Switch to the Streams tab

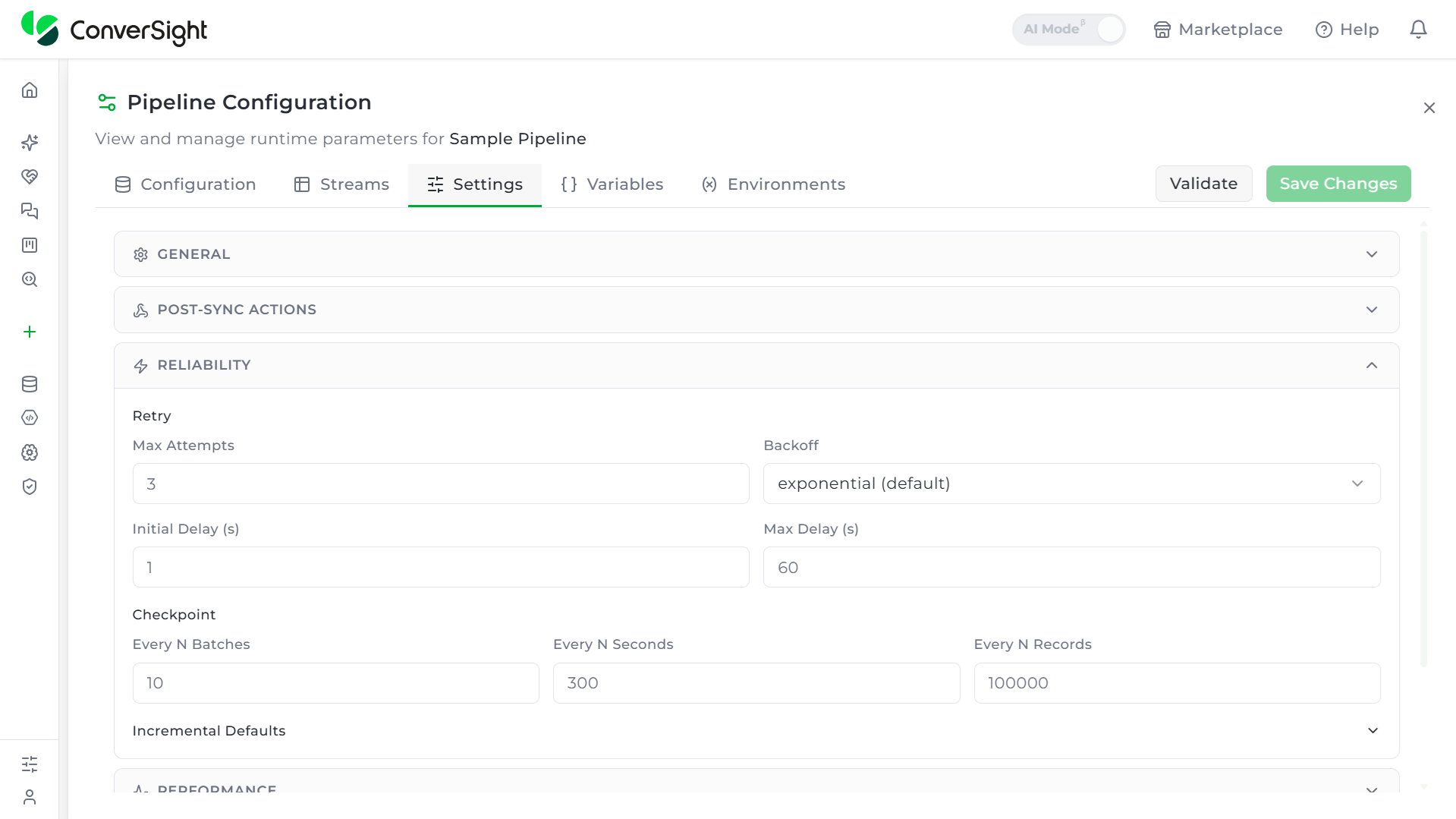341,184
